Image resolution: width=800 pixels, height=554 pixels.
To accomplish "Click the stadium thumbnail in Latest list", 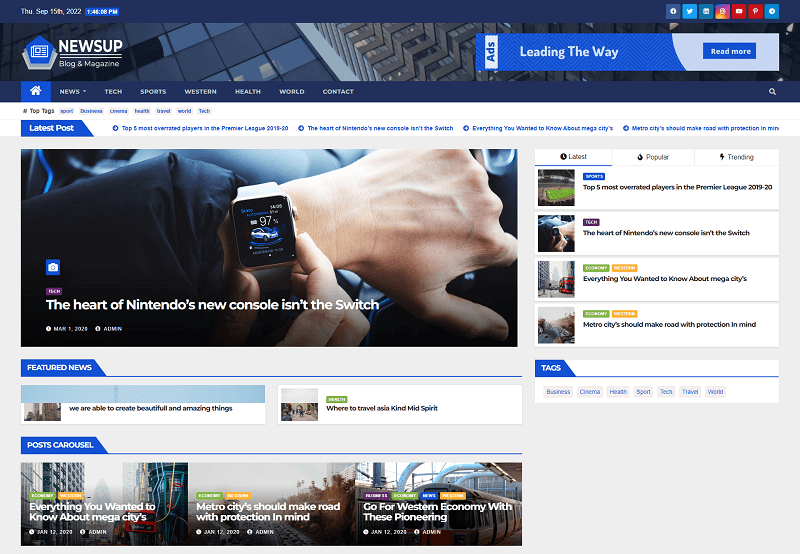I will point(556,188).
